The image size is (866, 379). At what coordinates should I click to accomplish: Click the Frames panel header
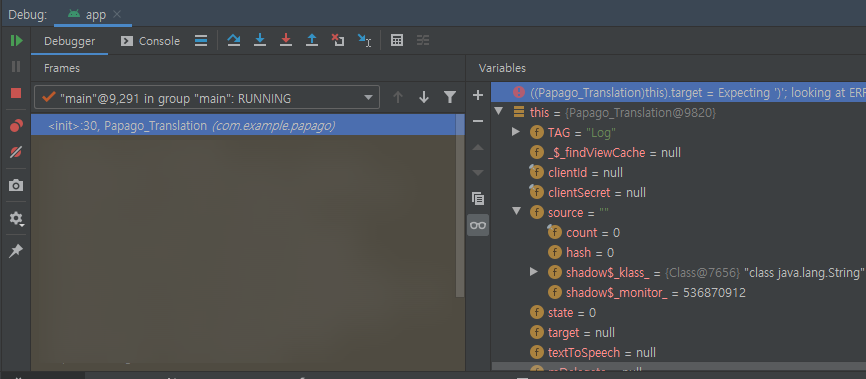pyautogui.click(x=62, y=68)
